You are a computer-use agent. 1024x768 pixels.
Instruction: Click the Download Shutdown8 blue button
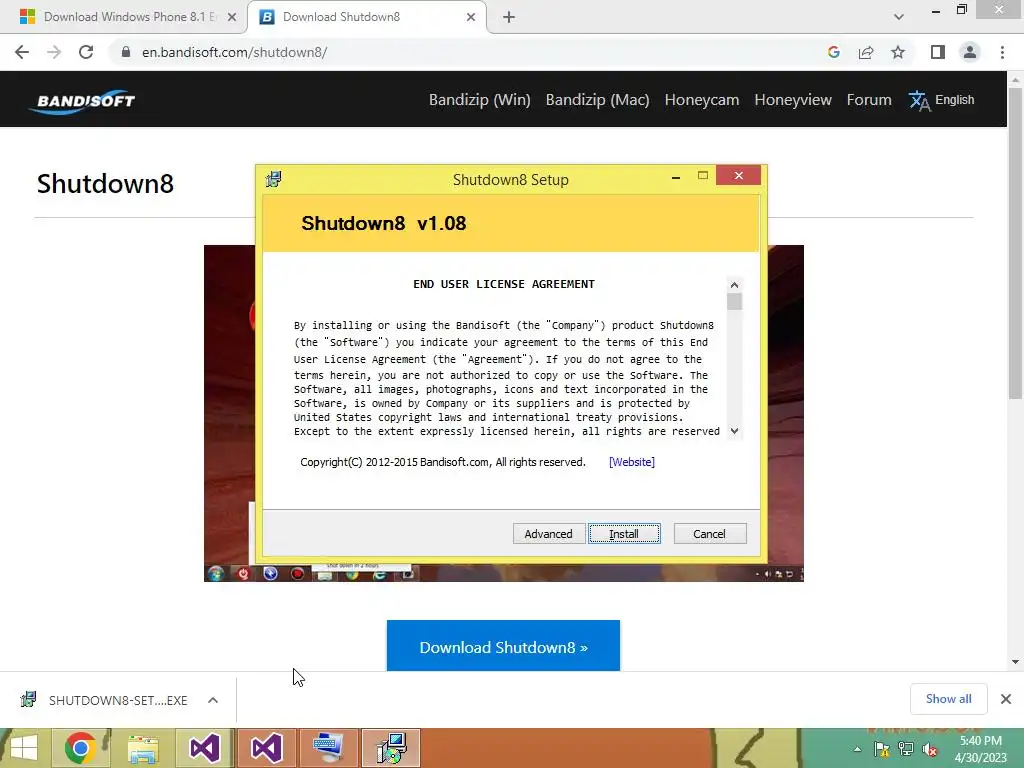(x=503, y=645)
